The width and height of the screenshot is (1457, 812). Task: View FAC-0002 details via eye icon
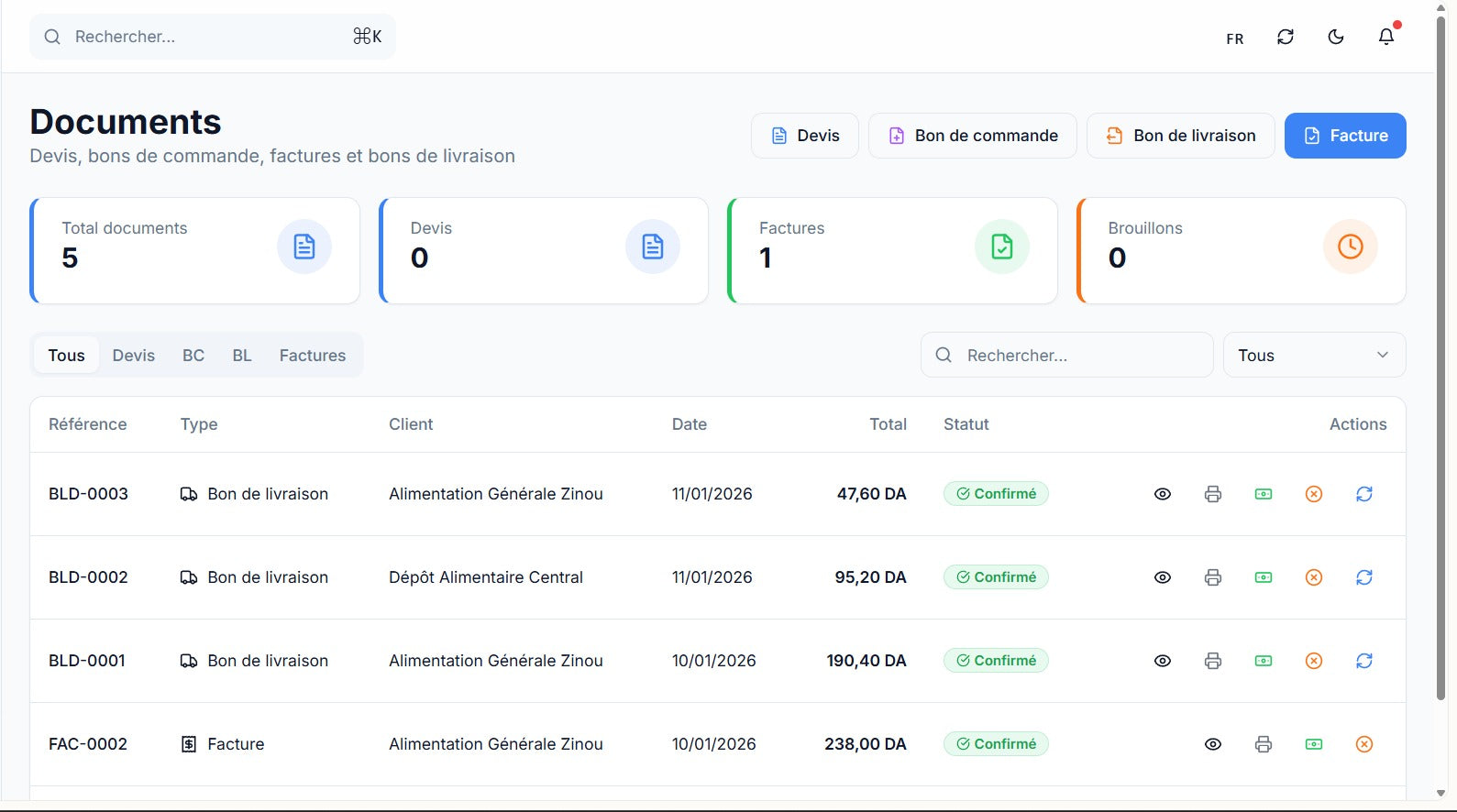coord(1212,744)
